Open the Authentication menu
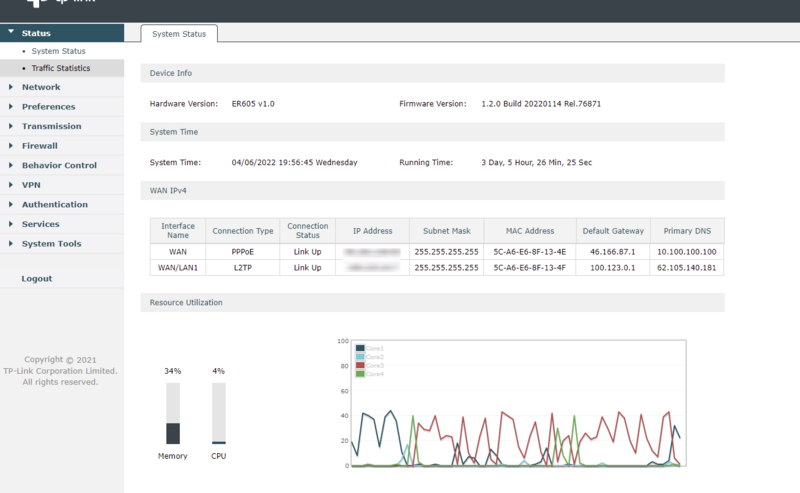 click(55, 204)
